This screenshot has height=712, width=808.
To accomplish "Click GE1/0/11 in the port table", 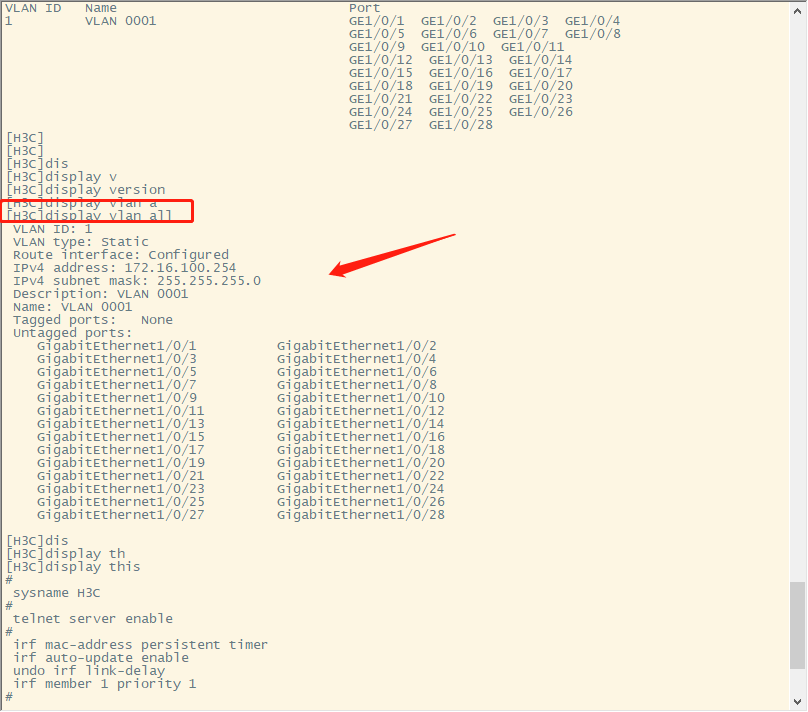I will click(533, 47).
